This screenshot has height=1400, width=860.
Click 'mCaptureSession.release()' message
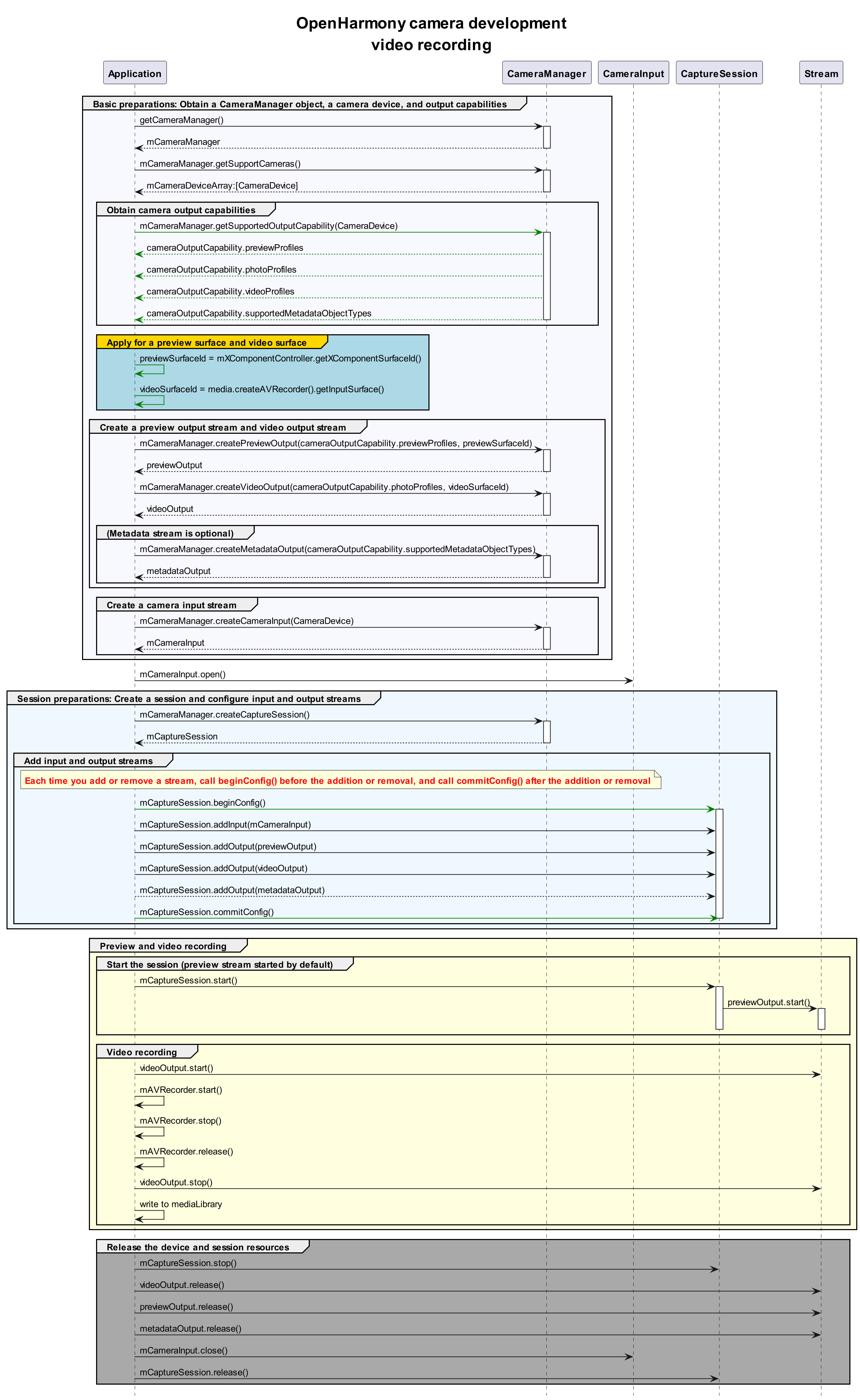click(x=194, y=1373)
